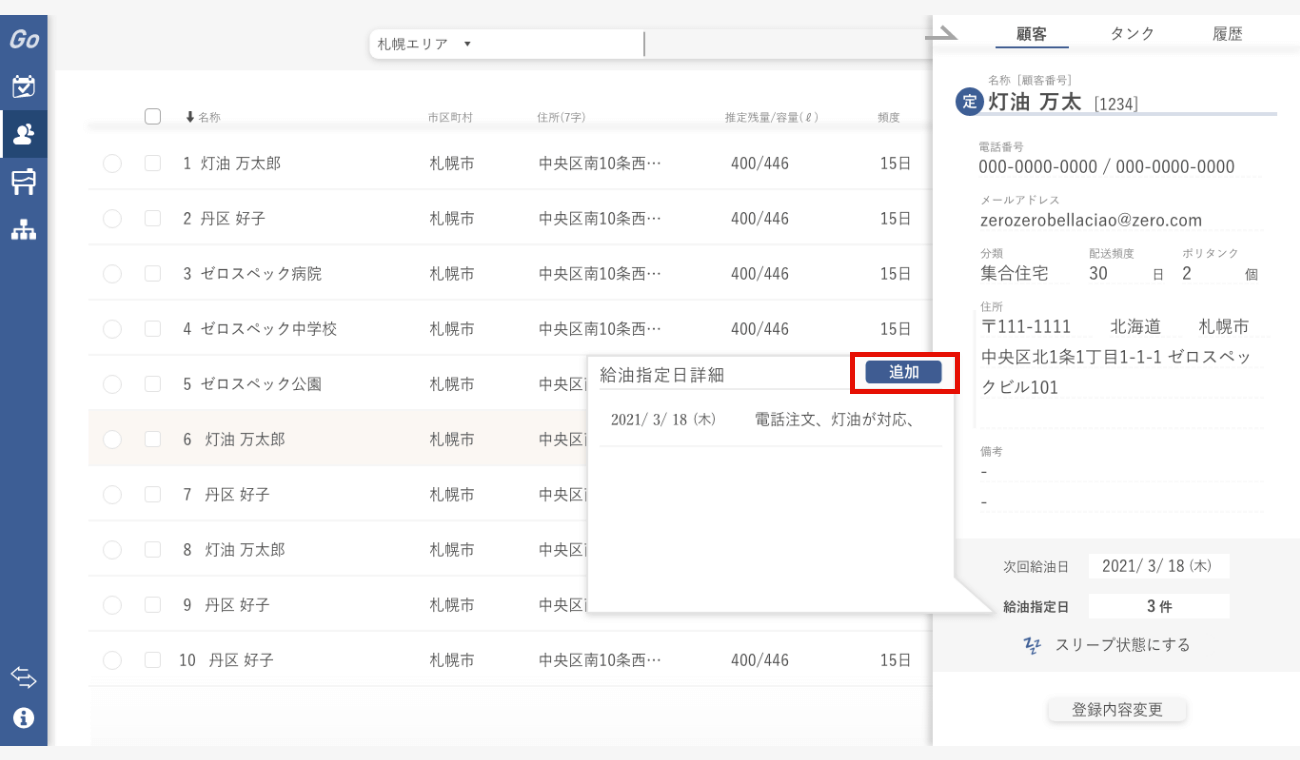
Task: Click the 定 badge beside customer name
Action: (x=969, y=102)
